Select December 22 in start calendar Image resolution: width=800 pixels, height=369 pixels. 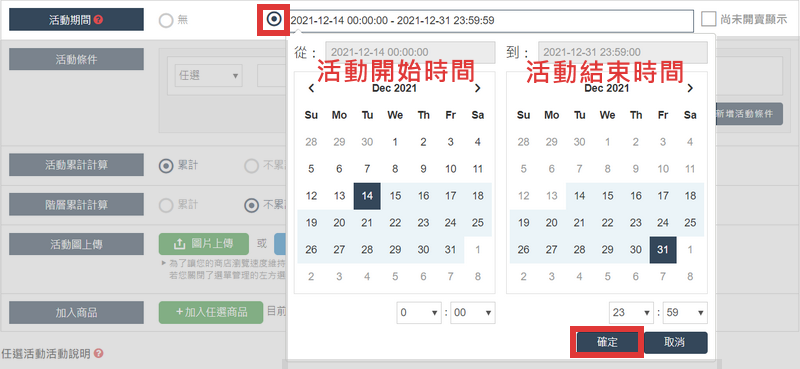[395, 223]
